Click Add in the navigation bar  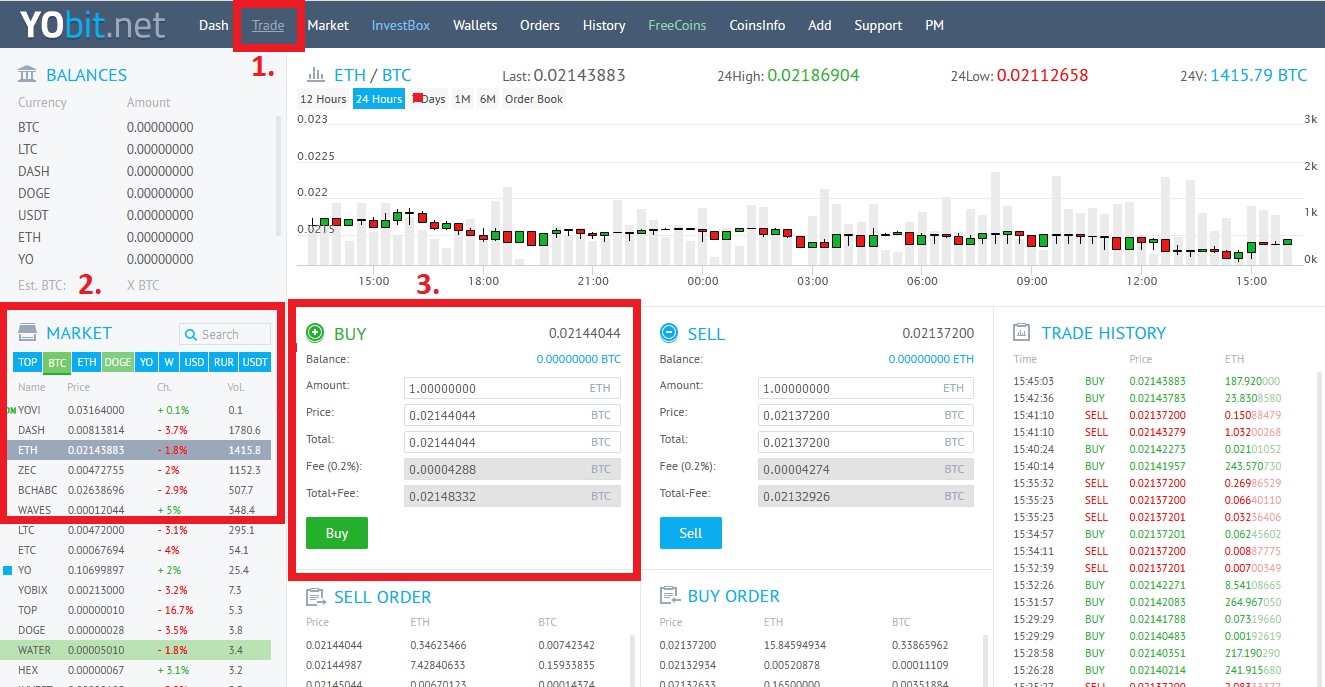tap(820, 25)
